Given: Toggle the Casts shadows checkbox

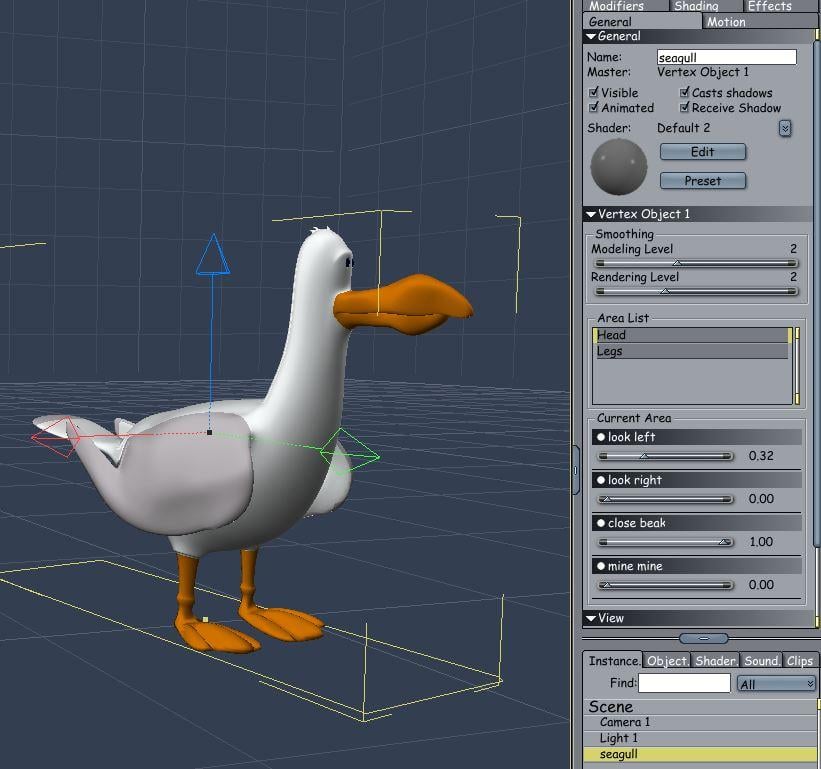Looking at the screenshot, I should [684, 93].
